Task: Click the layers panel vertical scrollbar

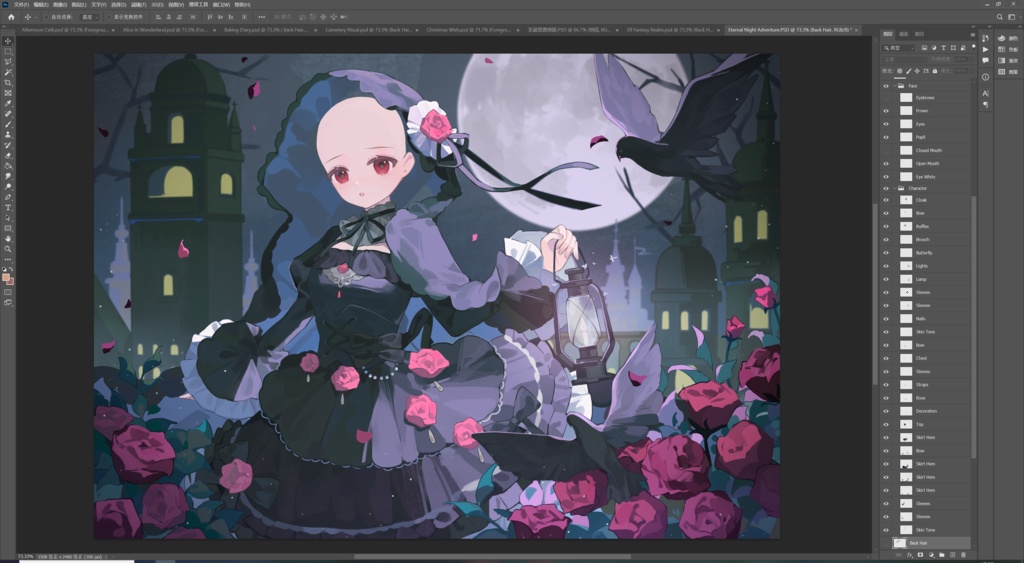Action: click(x=973, y=327)
